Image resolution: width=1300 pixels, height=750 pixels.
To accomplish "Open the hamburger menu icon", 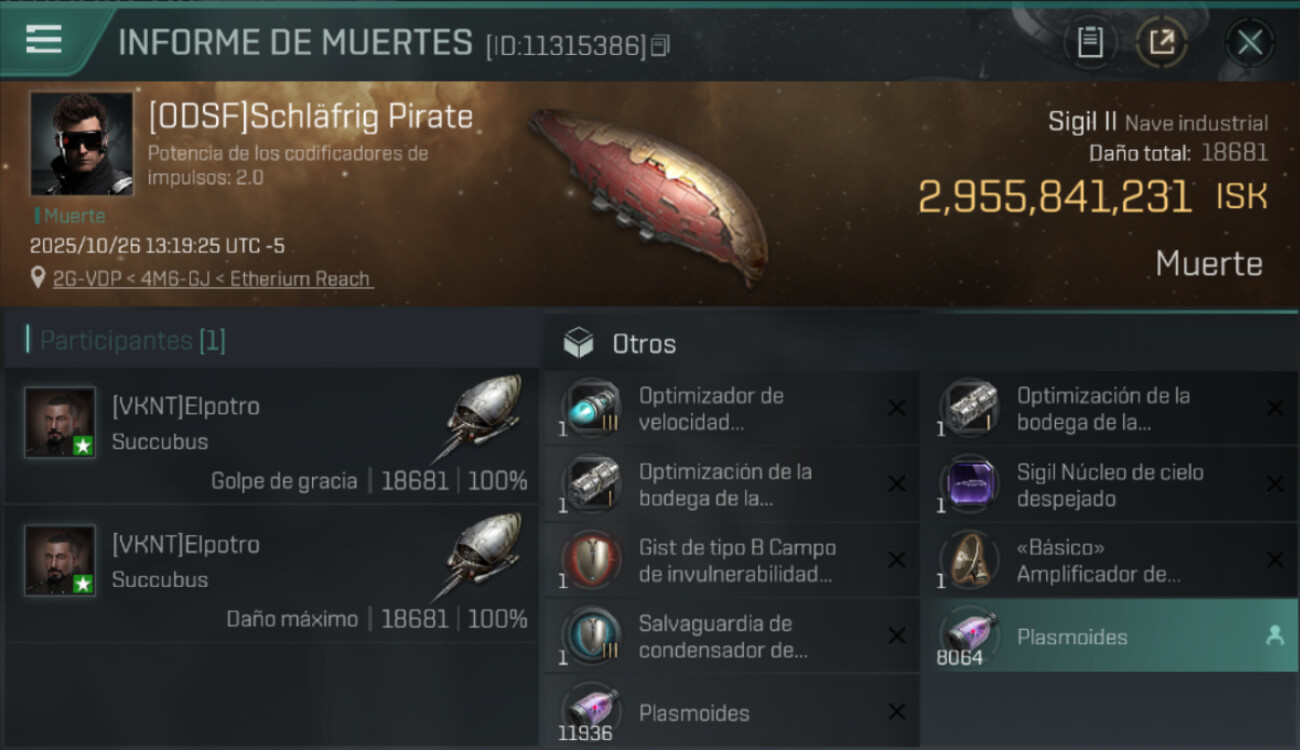I will coord(43,40).
